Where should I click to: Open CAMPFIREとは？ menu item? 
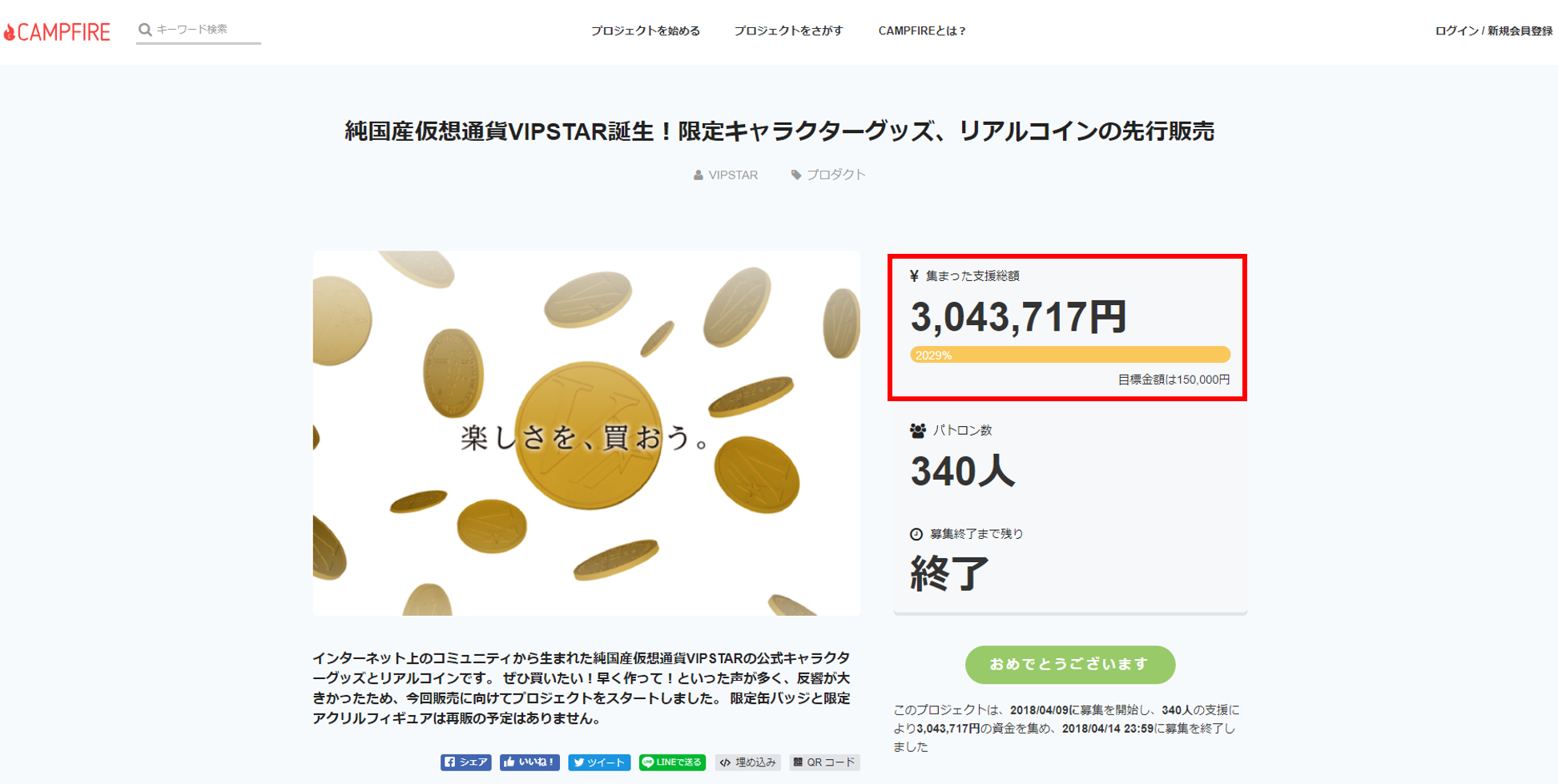(922, 31)
